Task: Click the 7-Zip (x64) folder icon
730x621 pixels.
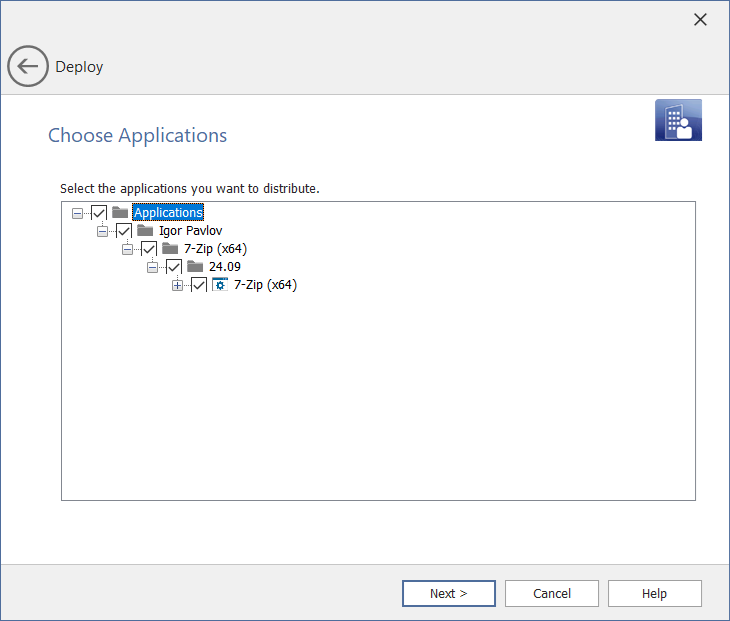Action: (170, 248)
